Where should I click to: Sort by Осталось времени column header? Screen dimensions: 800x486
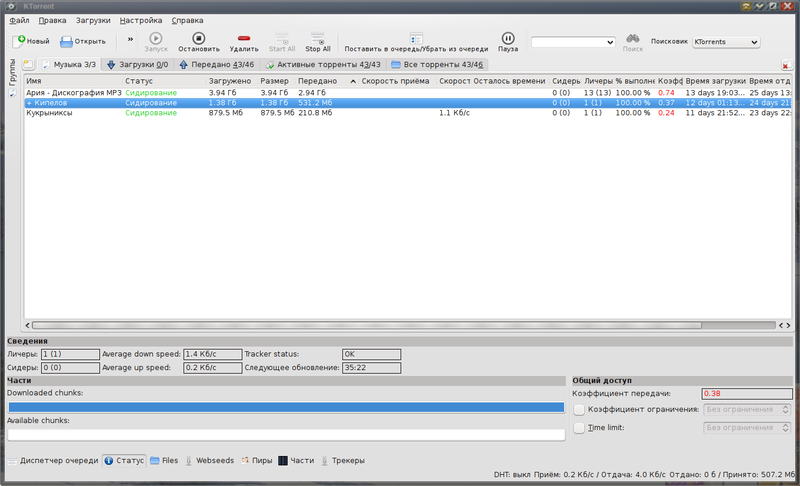pyautogui.click(x=509, y=81)
